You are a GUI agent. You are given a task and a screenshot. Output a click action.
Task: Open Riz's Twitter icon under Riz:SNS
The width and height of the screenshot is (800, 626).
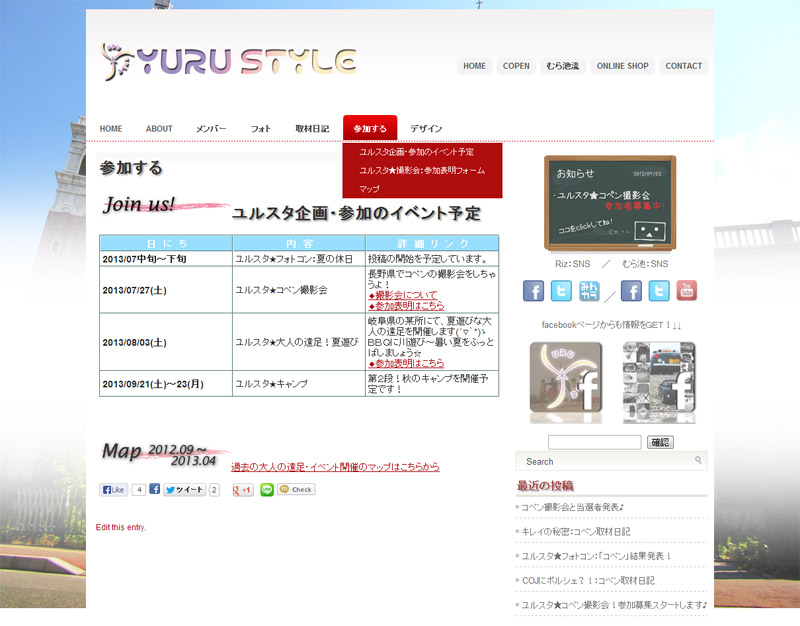point(561,291)
